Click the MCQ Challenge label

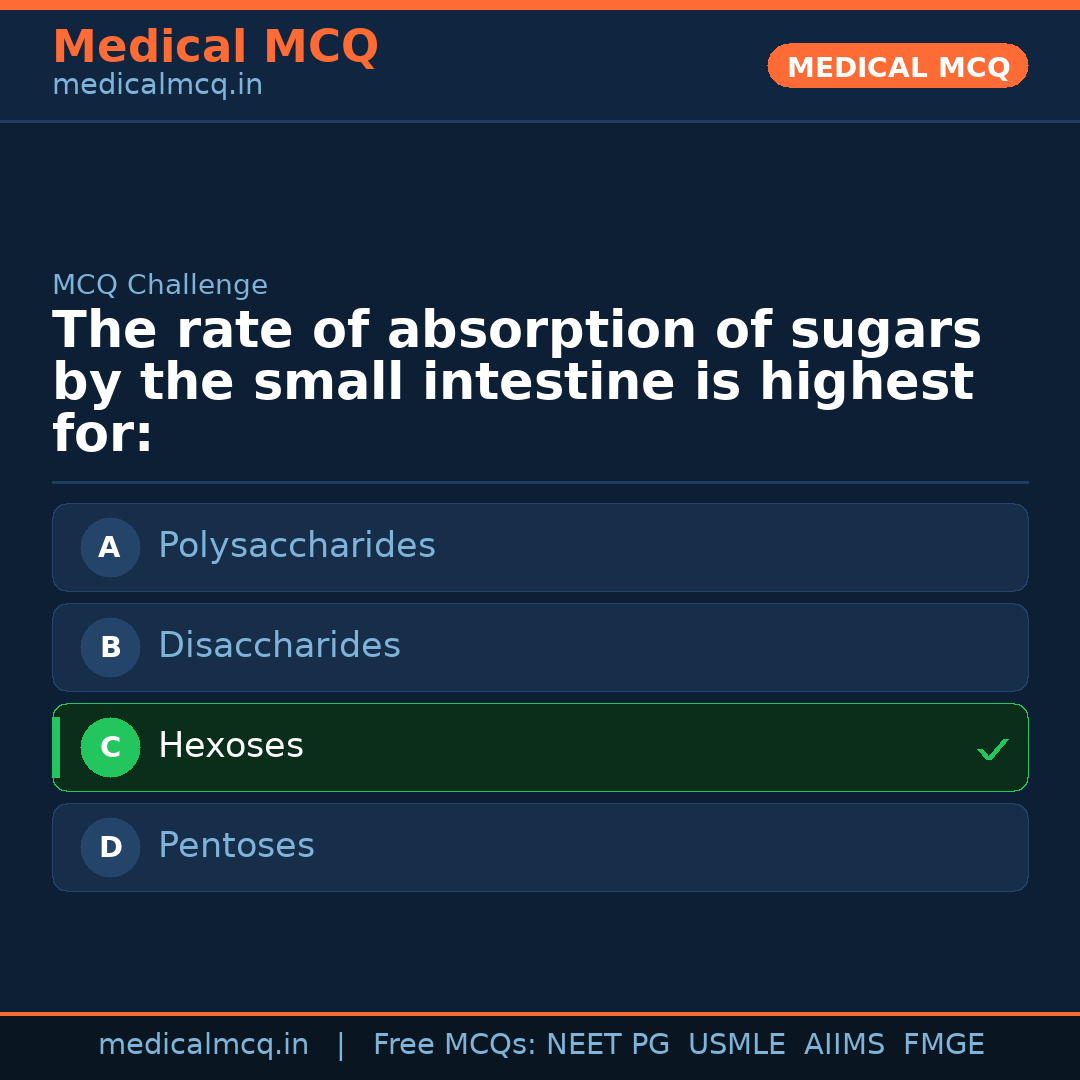pos(160,285)
